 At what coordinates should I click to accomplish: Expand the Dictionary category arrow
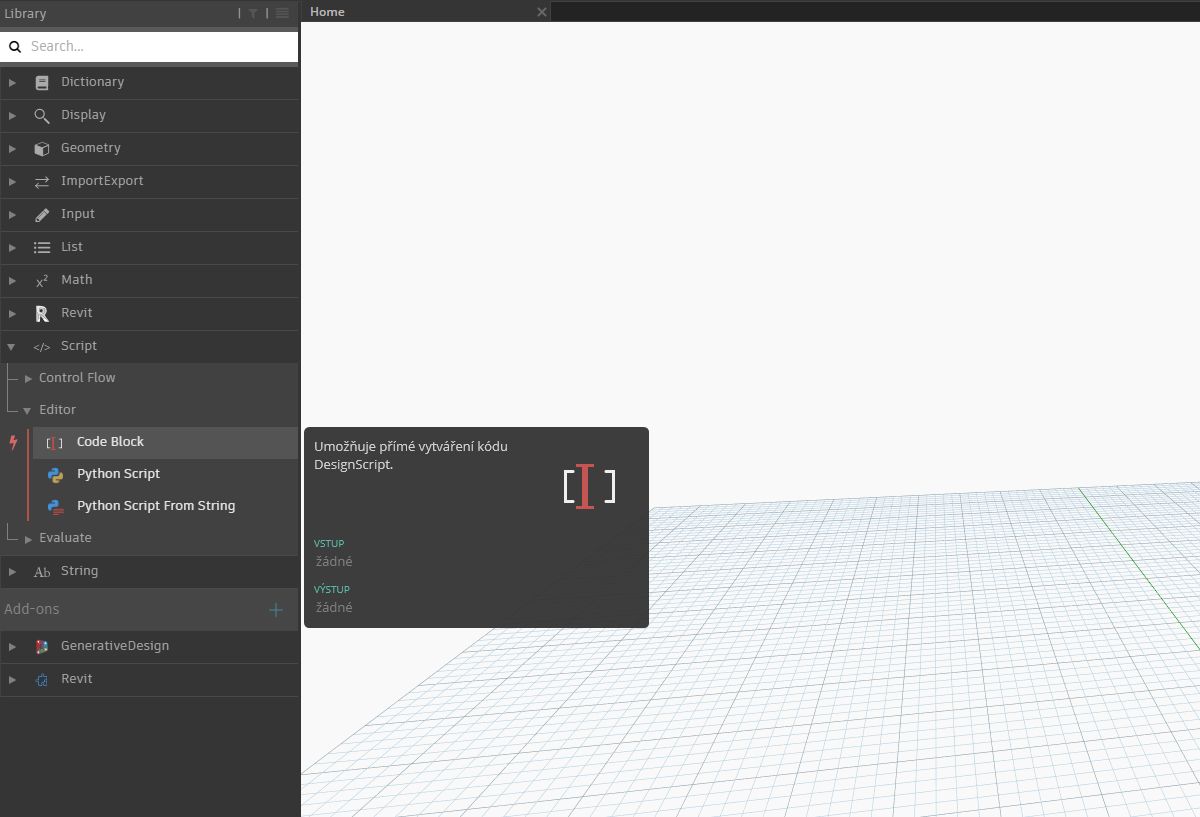point(12,82)
